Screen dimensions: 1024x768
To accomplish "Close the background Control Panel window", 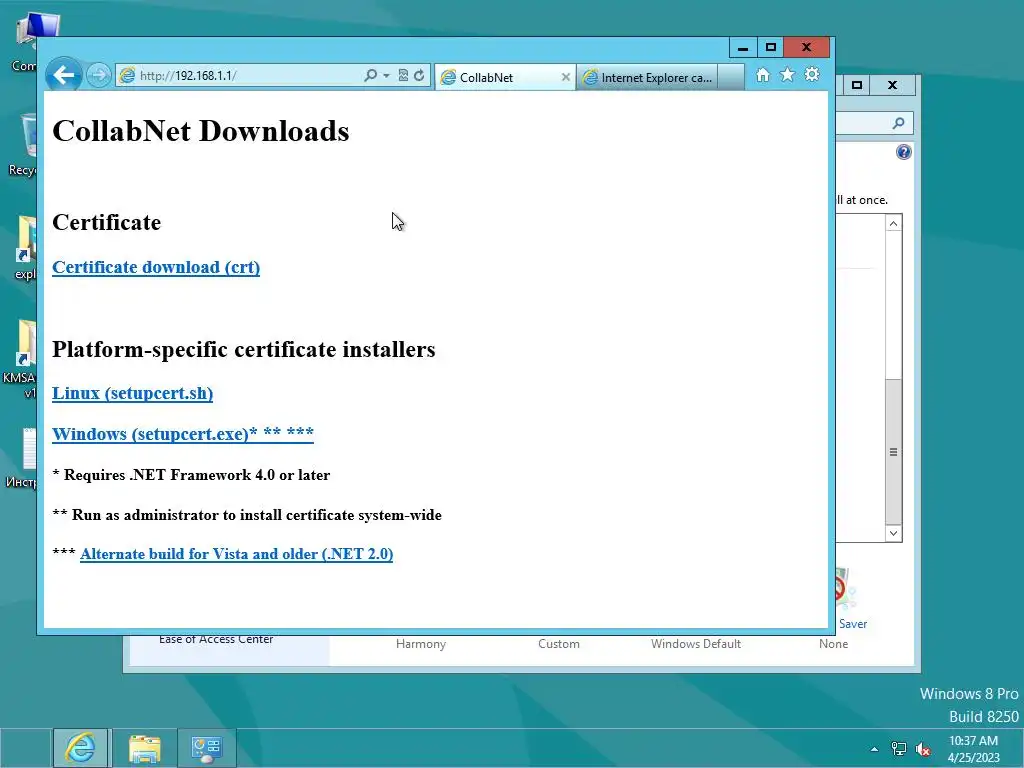I will 893,85.
